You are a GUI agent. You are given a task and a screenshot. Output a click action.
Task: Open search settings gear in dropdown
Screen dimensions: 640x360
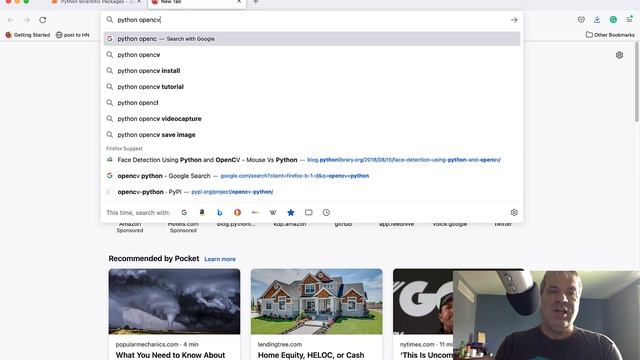514,213
